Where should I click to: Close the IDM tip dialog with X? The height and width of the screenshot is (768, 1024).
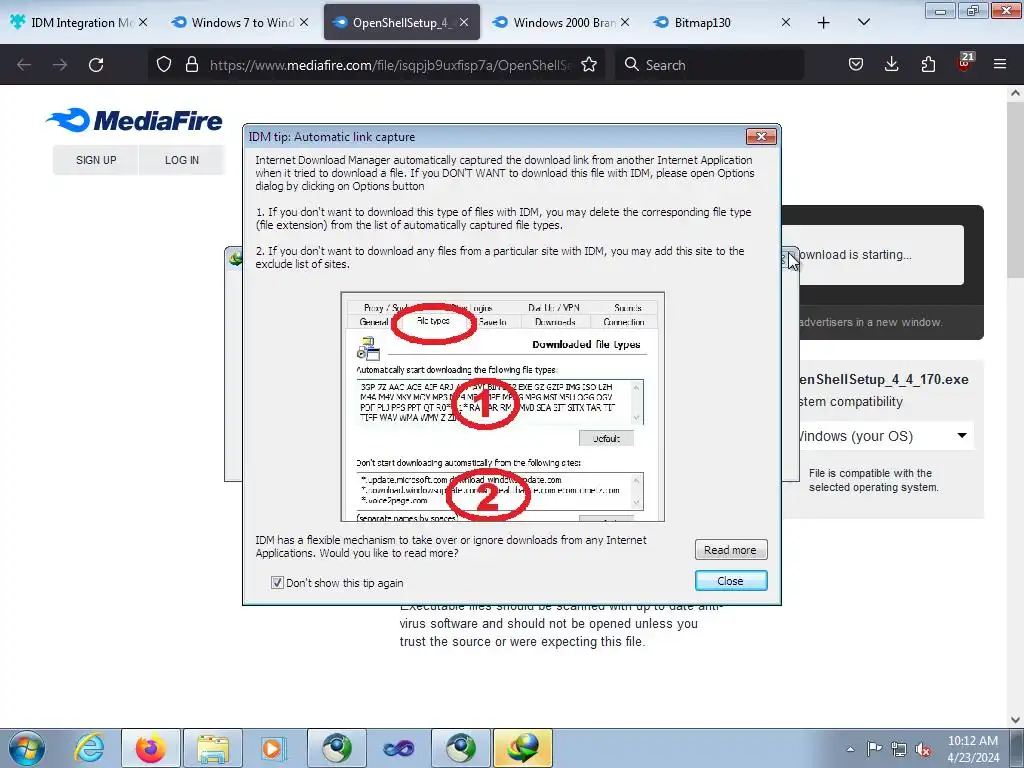tap(761, 136)
